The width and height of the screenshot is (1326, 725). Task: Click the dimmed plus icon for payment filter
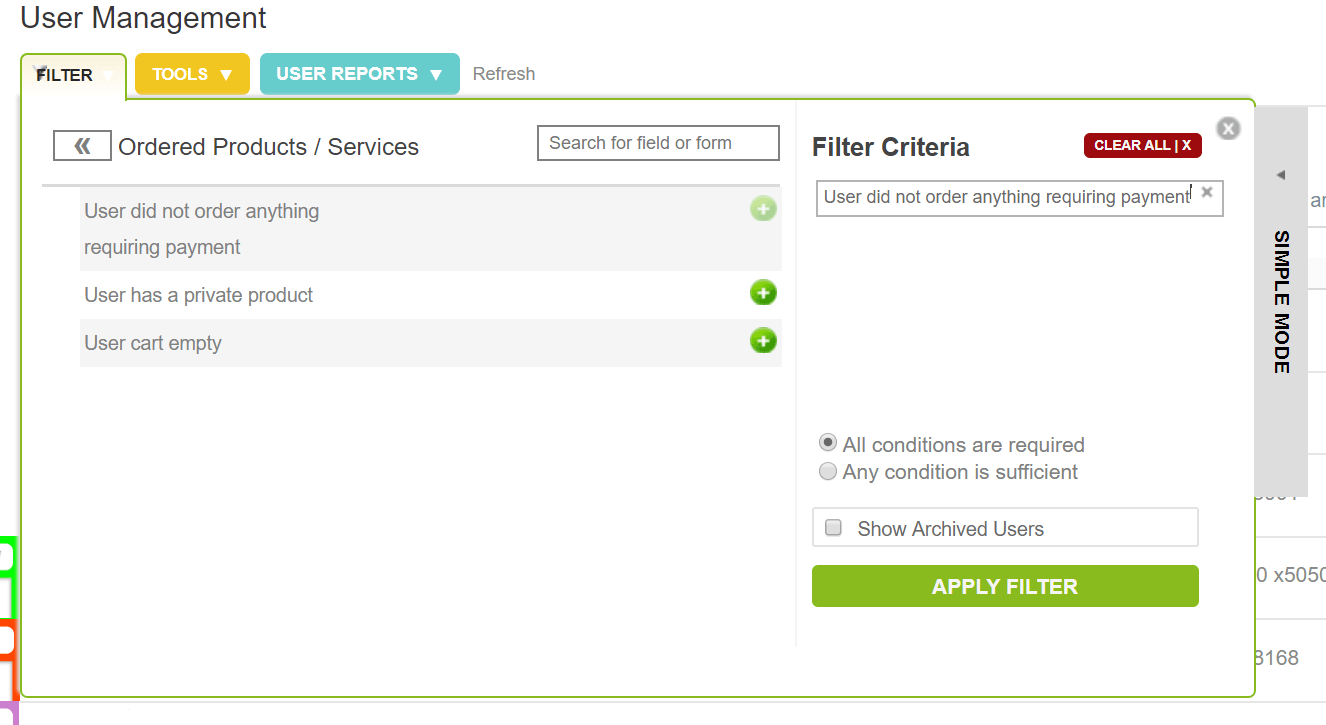coord(763,209)
